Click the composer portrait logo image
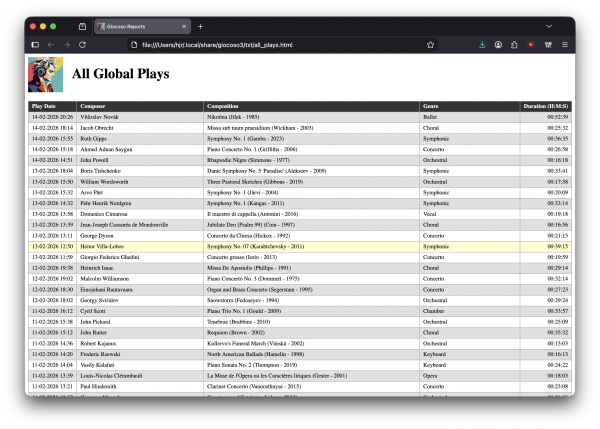This screenshot has height=429, width=600. click(45, 74)
